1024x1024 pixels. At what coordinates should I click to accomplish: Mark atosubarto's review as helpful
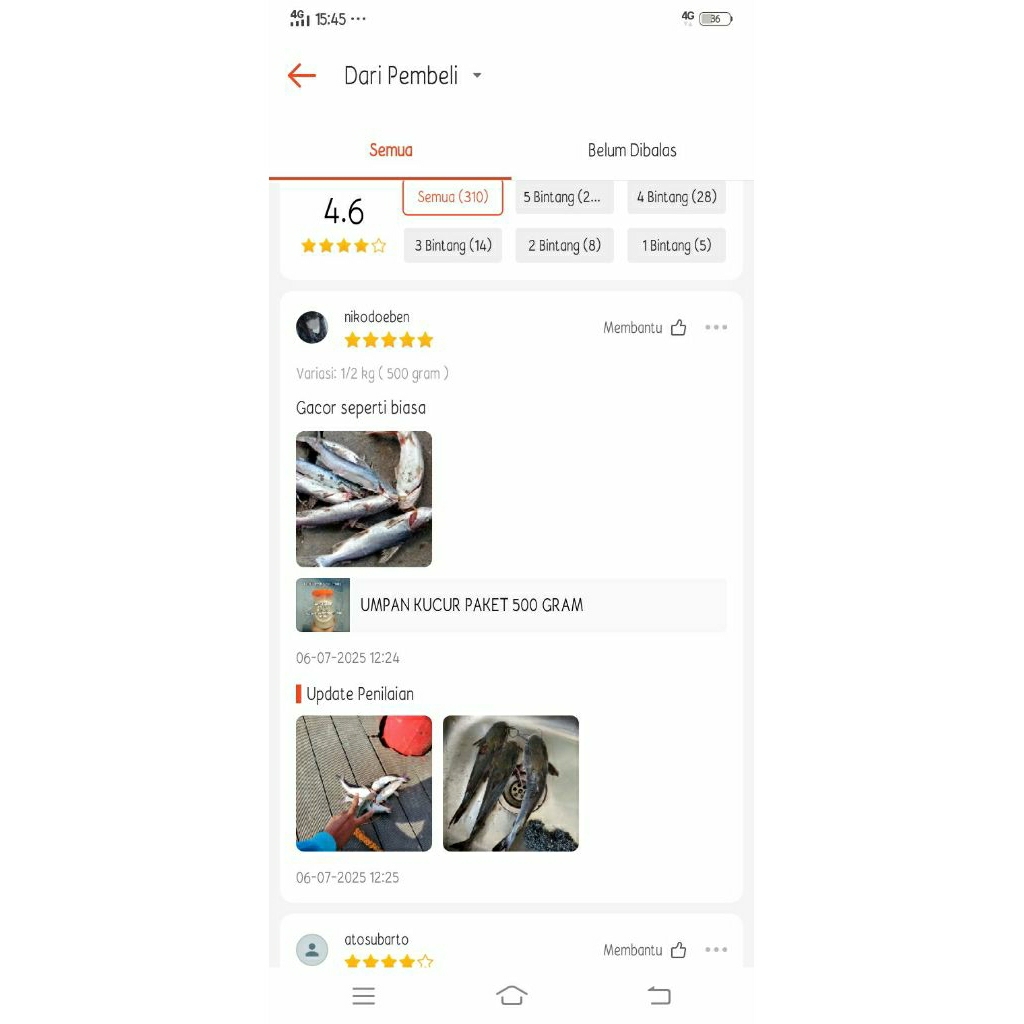pos(679,950)
